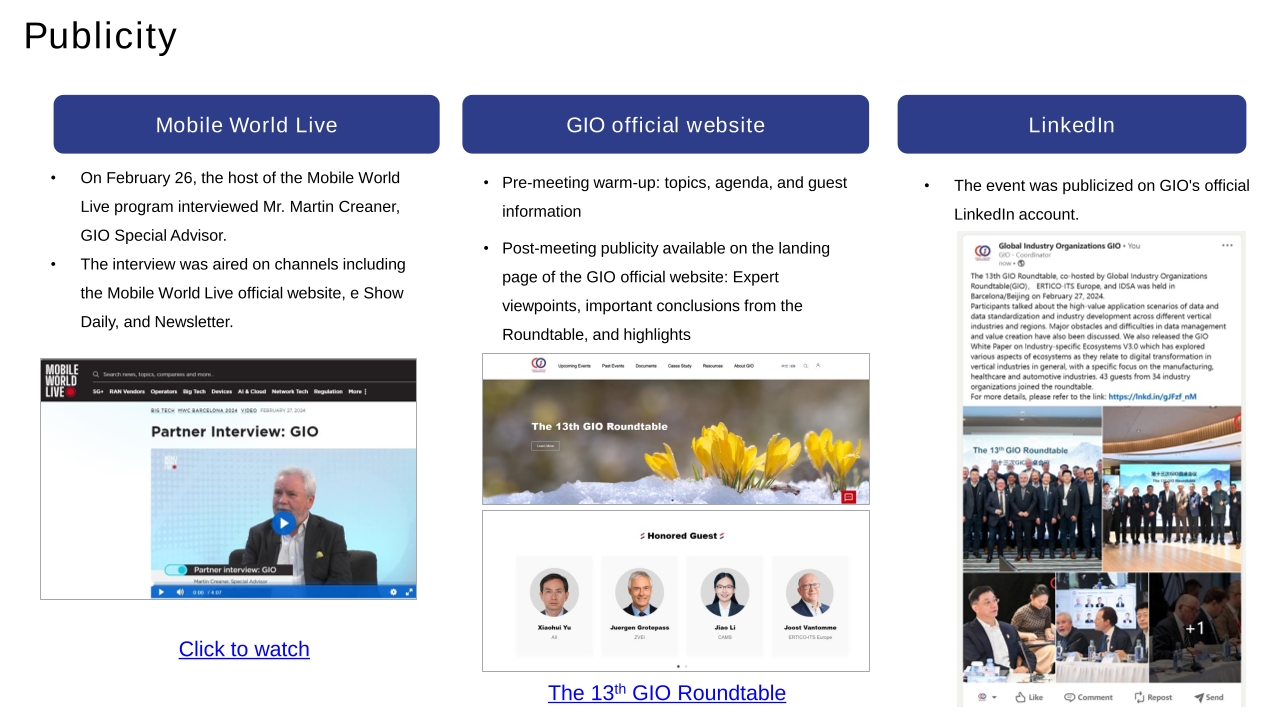1280x720 pixels.
Task: Open Case Study on GIO website
Action: [680, 366]
